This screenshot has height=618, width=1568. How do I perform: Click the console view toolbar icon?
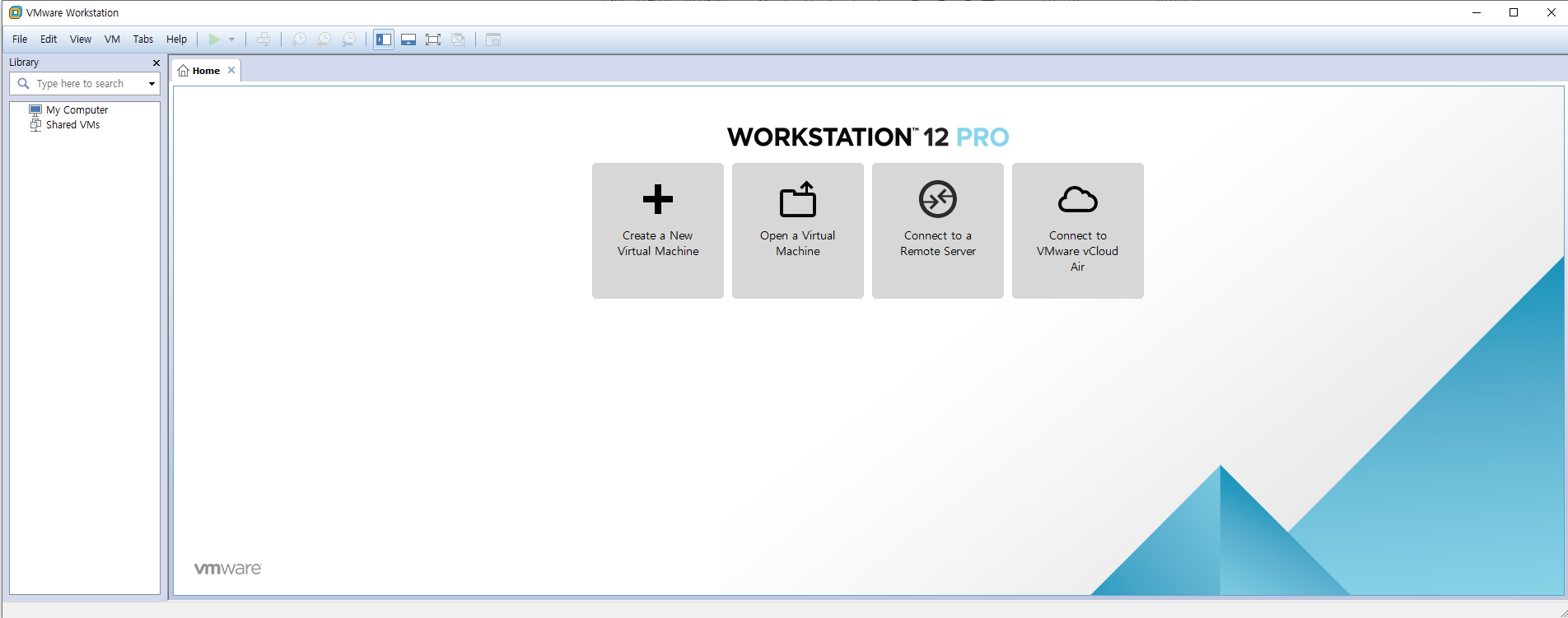(493, 39)
